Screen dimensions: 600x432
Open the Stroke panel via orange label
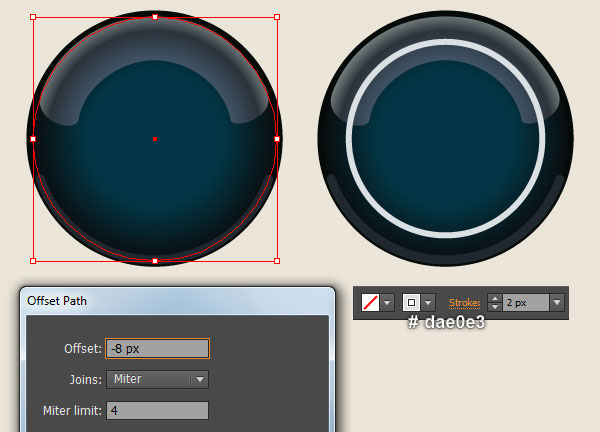[x=464, y=303]
